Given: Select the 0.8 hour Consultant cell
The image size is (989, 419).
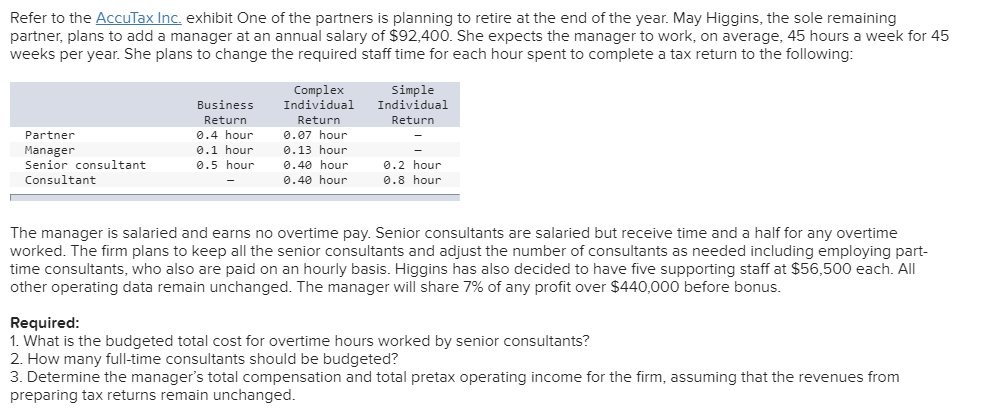Looking at the screenshot, I should click(413, 180).
